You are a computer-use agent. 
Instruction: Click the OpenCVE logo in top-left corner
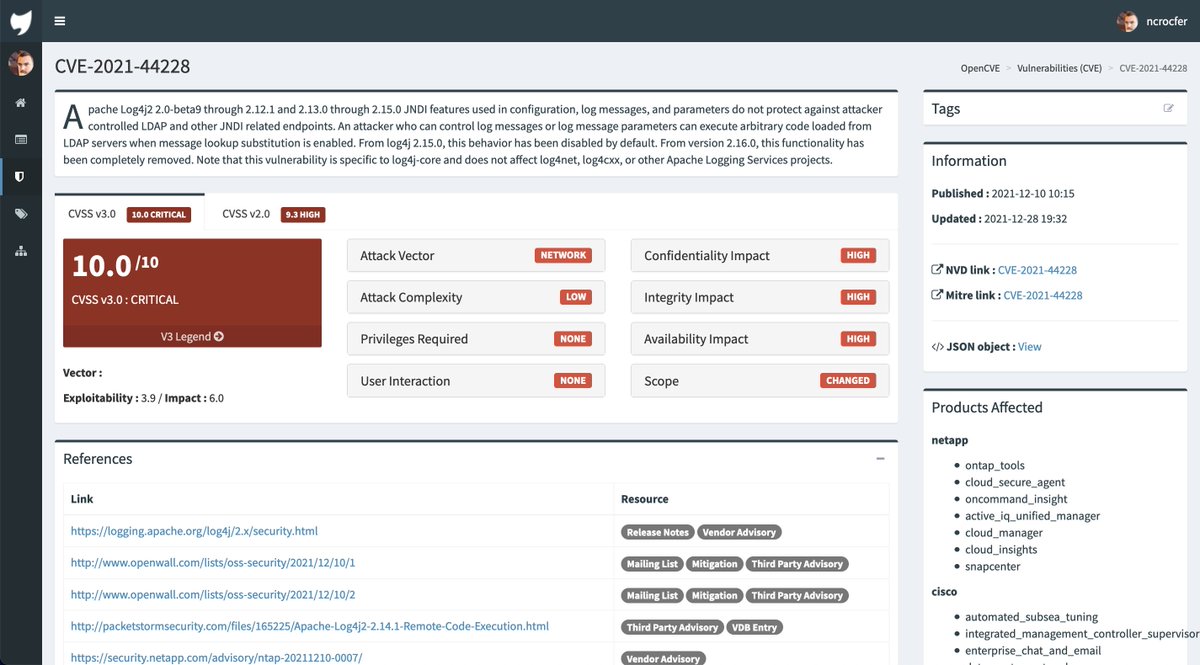[x=21, y=21]
